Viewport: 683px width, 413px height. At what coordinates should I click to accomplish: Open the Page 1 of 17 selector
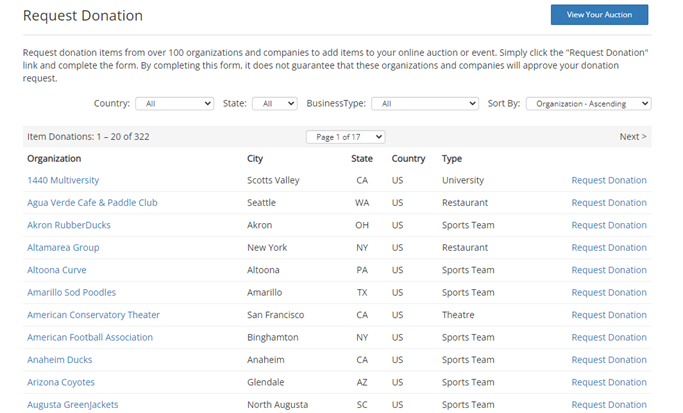(345, 137)
